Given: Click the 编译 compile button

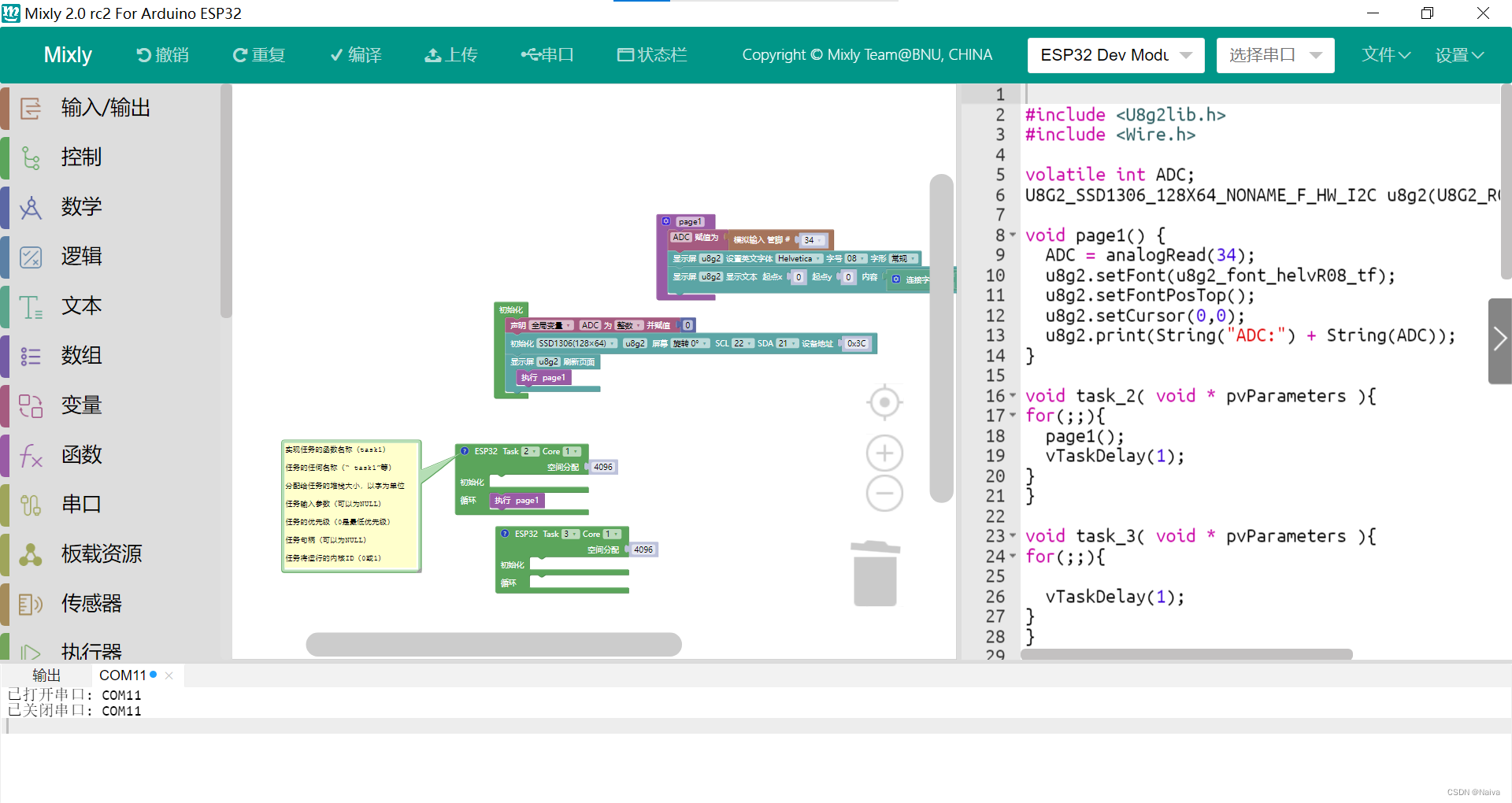Looking at the screenshot, I should pos(356,55).
